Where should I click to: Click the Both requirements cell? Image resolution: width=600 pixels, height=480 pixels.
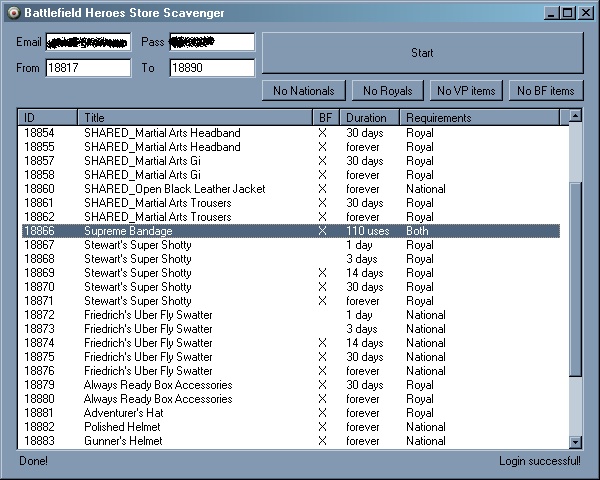[x=417, y=231]
